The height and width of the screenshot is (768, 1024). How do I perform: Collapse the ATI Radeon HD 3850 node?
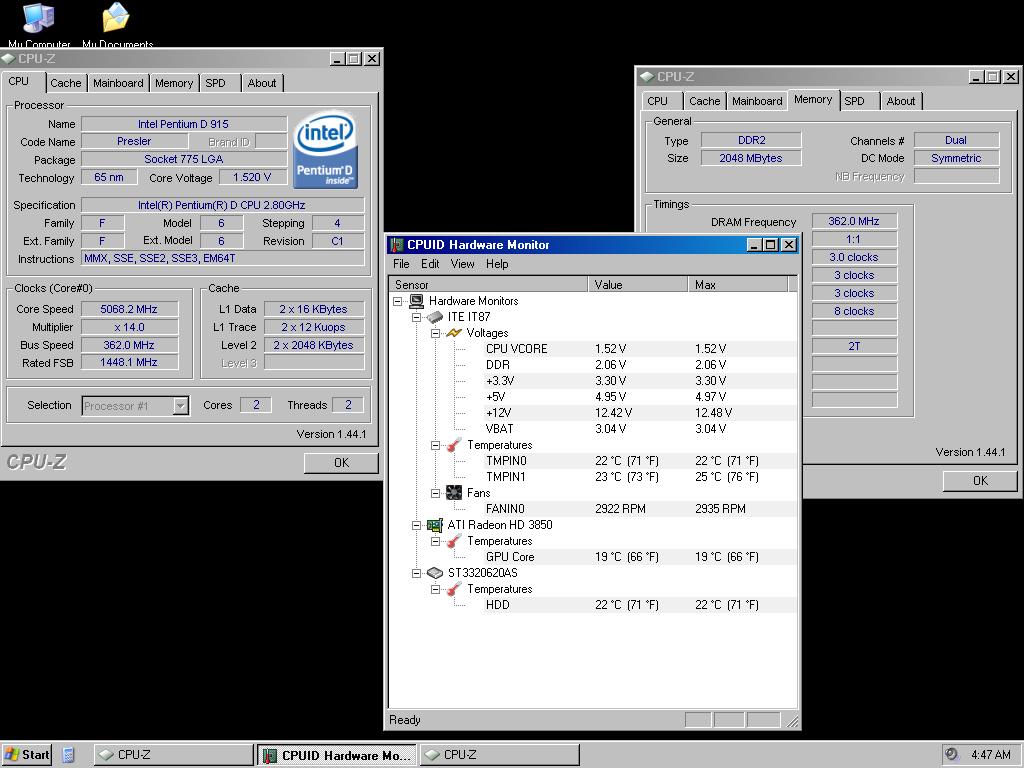click(417, 525)
